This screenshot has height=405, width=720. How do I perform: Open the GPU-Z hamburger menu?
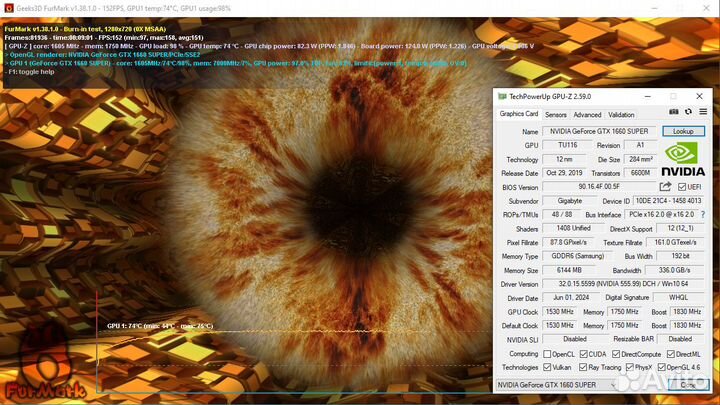(x=704, y=114)
